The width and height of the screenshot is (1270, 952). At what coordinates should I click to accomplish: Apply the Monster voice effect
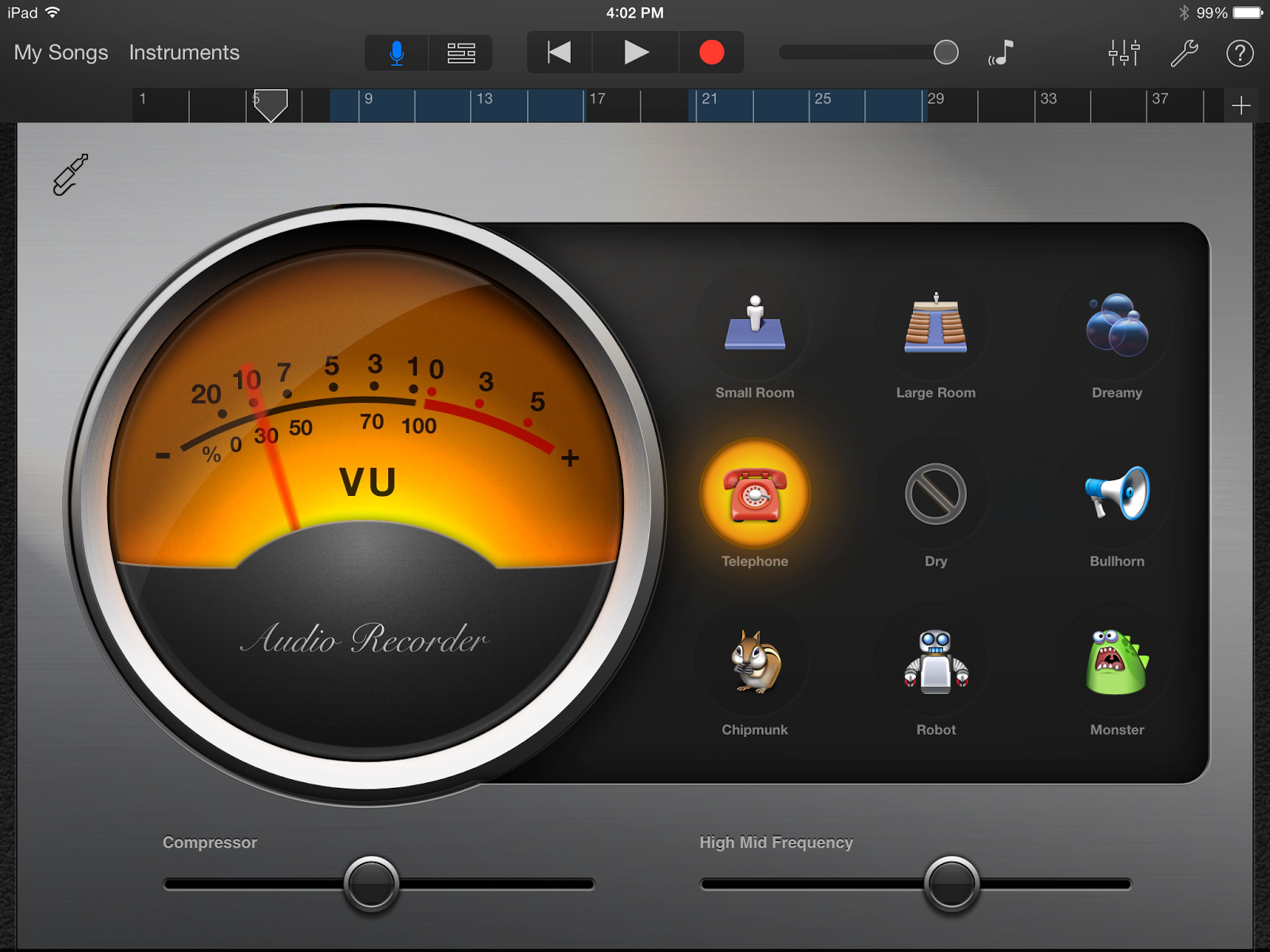[x=1117, y=662]
